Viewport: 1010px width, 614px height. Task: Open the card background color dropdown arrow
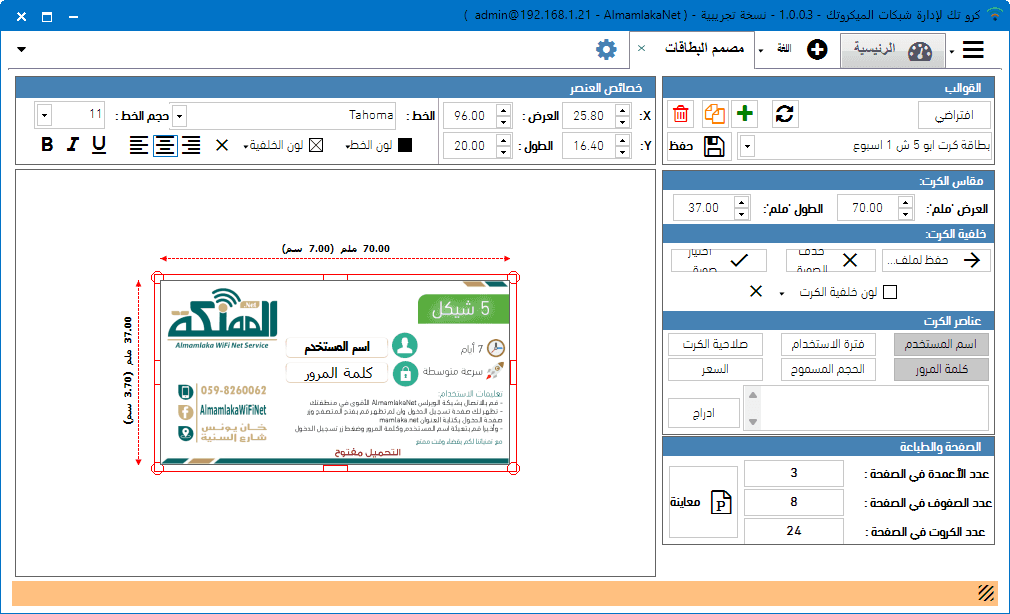782,293
